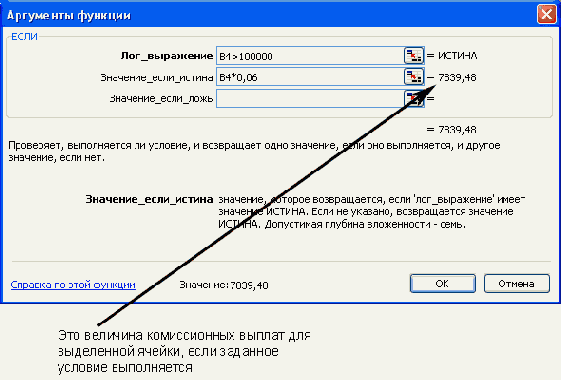The image size is (561, 380).
Task: Click the Значение result text at the bottom
Action: [x=224, y=285]
